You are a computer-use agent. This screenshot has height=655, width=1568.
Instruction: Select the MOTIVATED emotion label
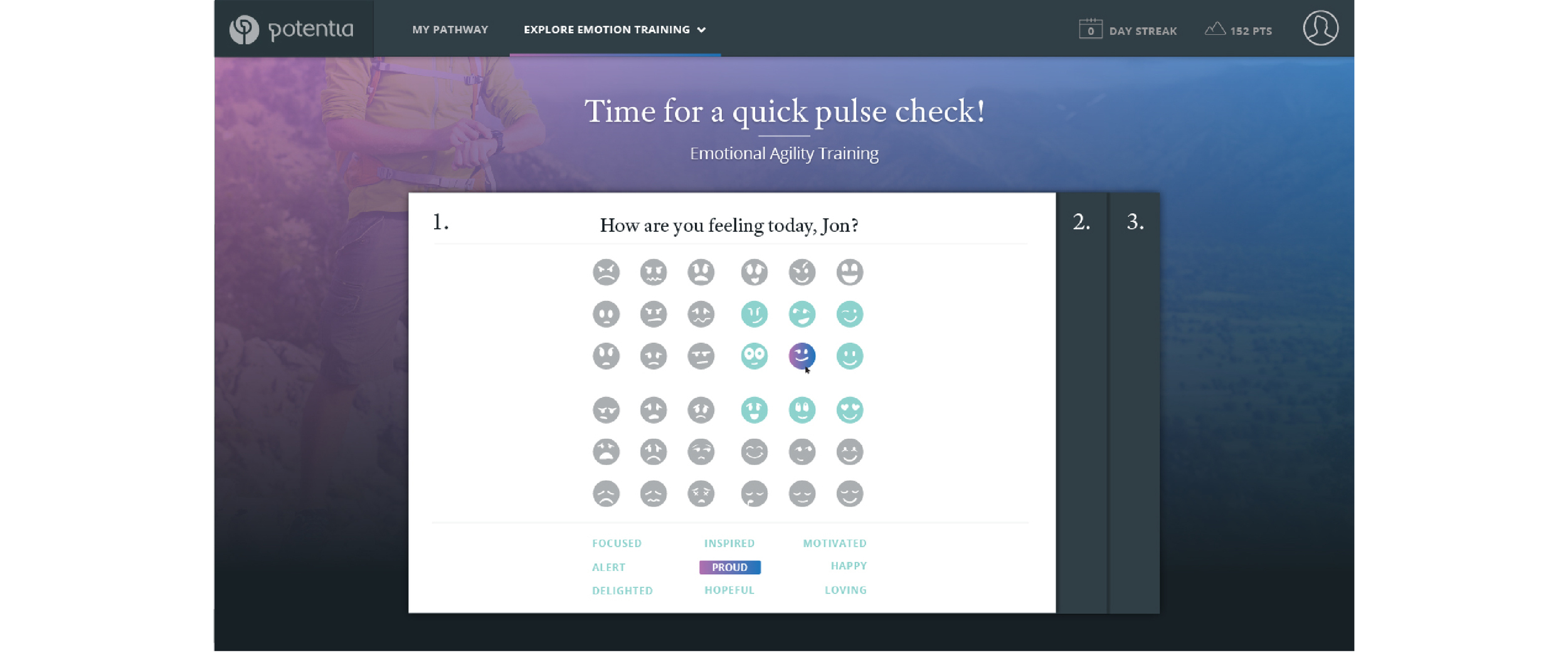pos(834,543)
